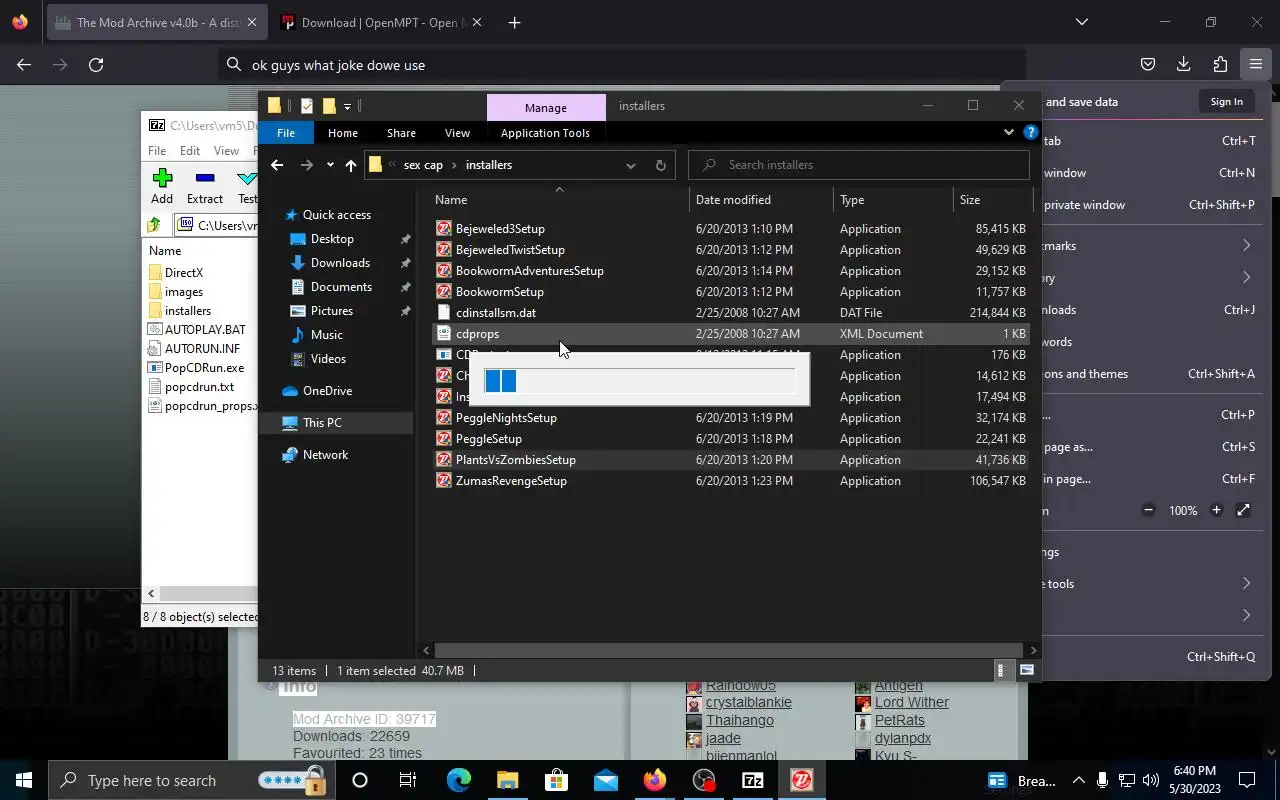Click the PeggleNightsSetup application icon
The image size is (1280, 800).
pyautogui.click(x=444, y=418)
